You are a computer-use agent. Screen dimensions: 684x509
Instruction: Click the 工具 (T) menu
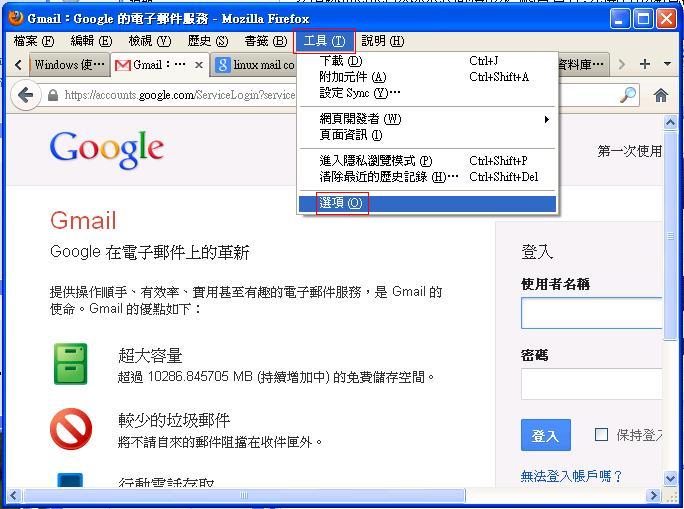tap(324, 41)
